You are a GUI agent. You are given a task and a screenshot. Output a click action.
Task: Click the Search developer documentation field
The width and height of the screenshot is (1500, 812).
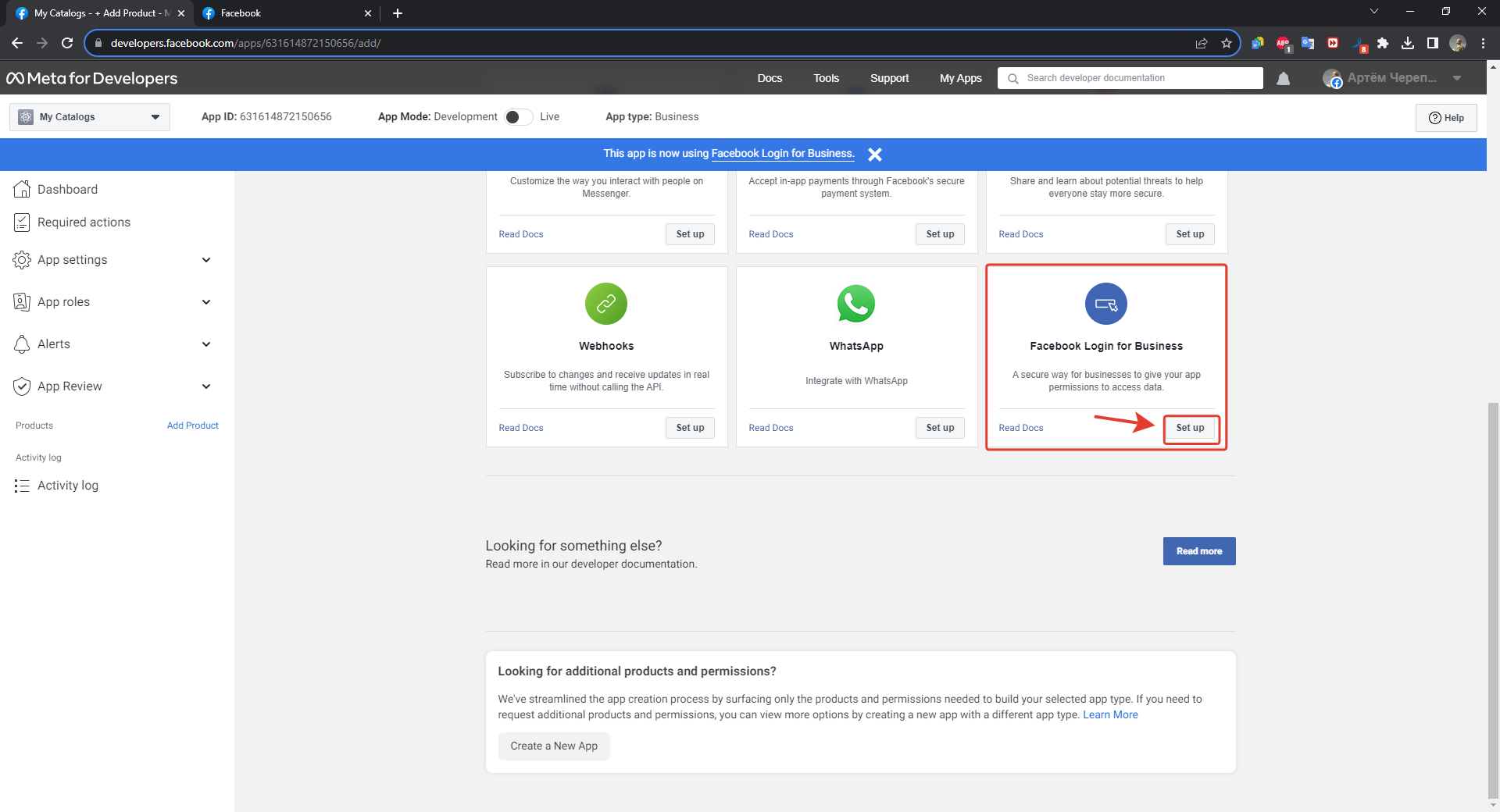pyautogui.click(x=1137, y=78)
